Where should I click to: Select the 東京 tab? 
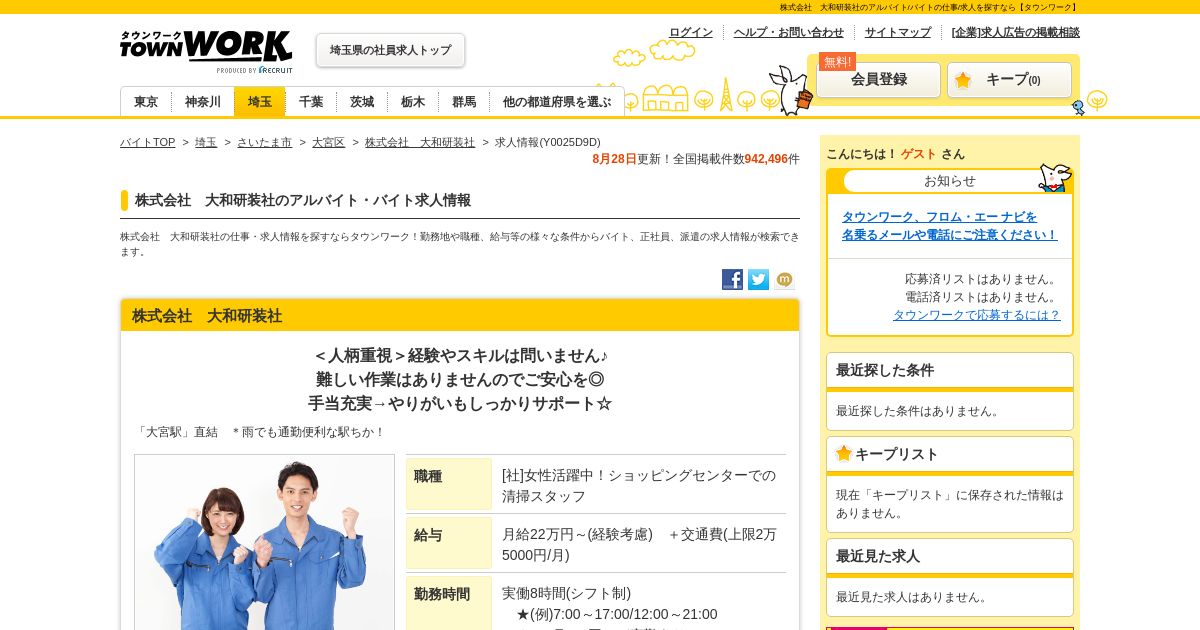pos(146,102)
